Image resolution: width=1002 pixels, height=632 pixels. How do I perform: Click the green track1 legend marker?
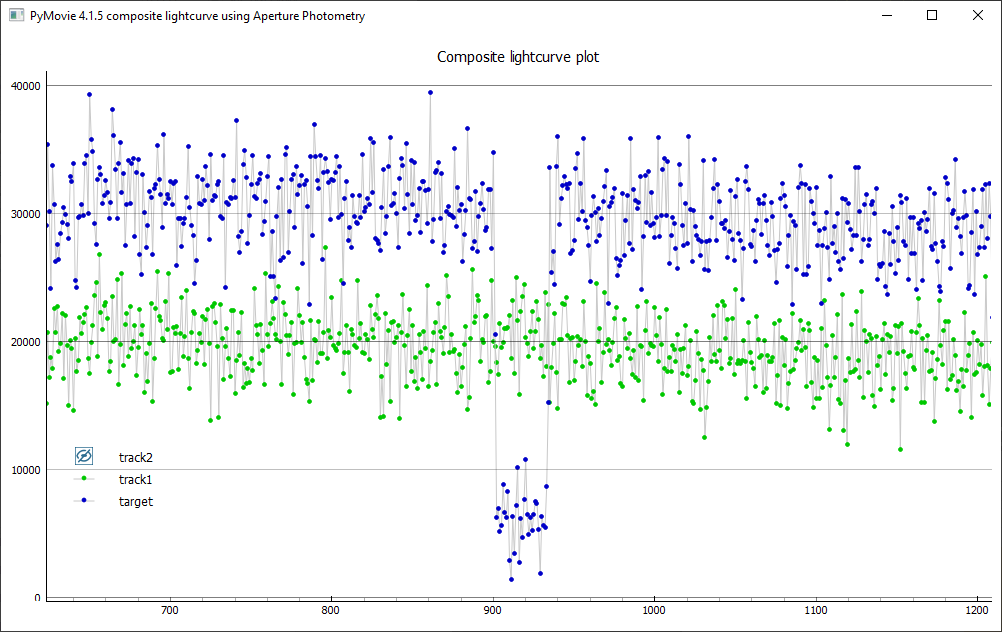(84, 479)
